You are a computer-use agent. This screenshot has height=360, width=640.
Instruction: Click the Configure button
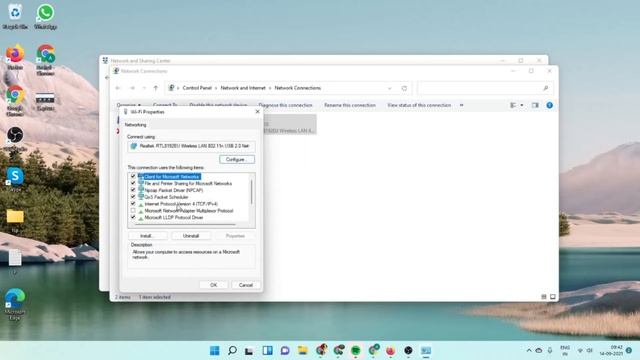click(x=237, y=159)
